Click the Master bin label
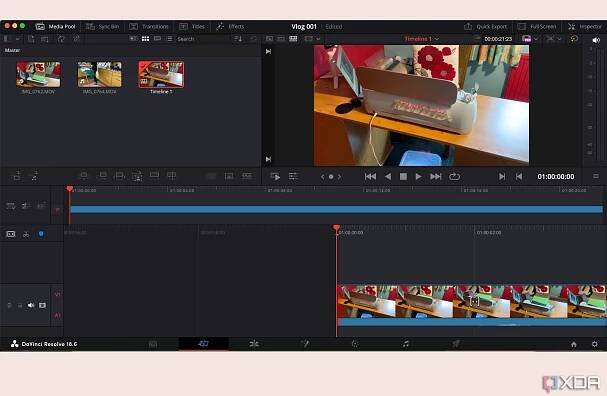This screenshot has width=607, height=396. [12, 50]
